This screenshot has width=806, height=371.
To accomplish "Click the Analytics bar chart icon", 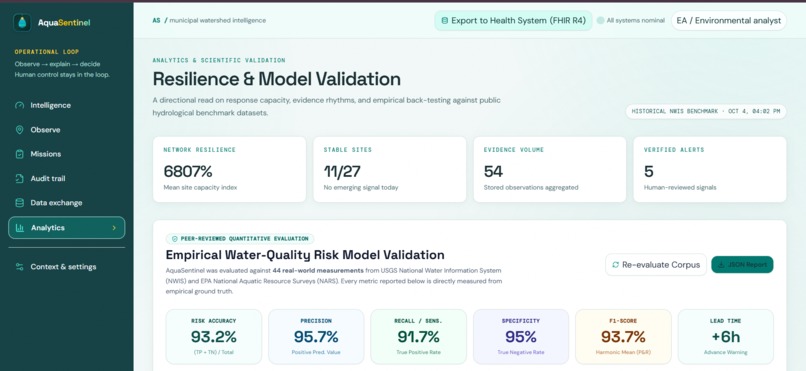I will click(20, 228).
